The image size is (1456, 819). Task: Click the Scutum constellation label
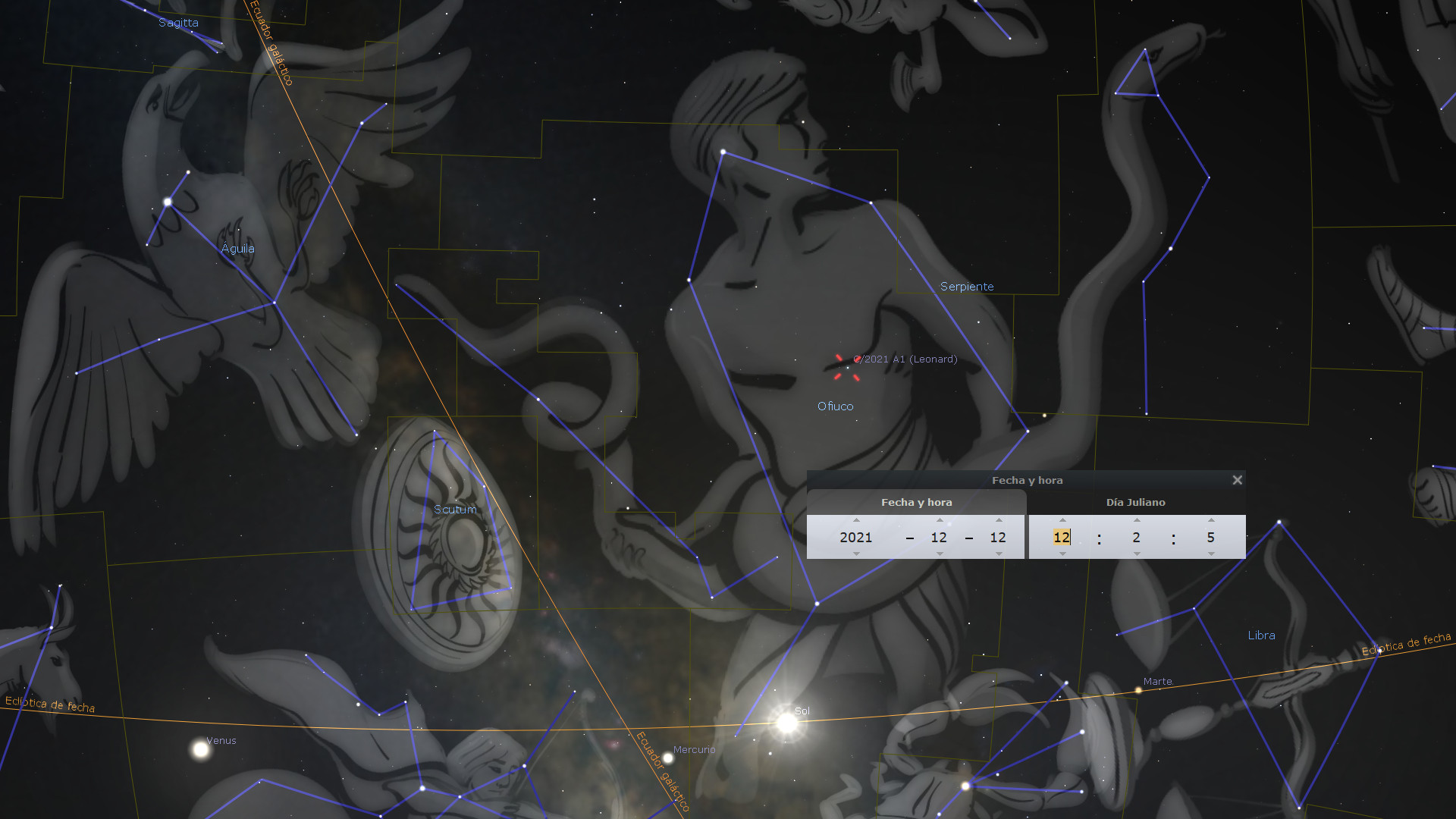[x=455, y=510]
